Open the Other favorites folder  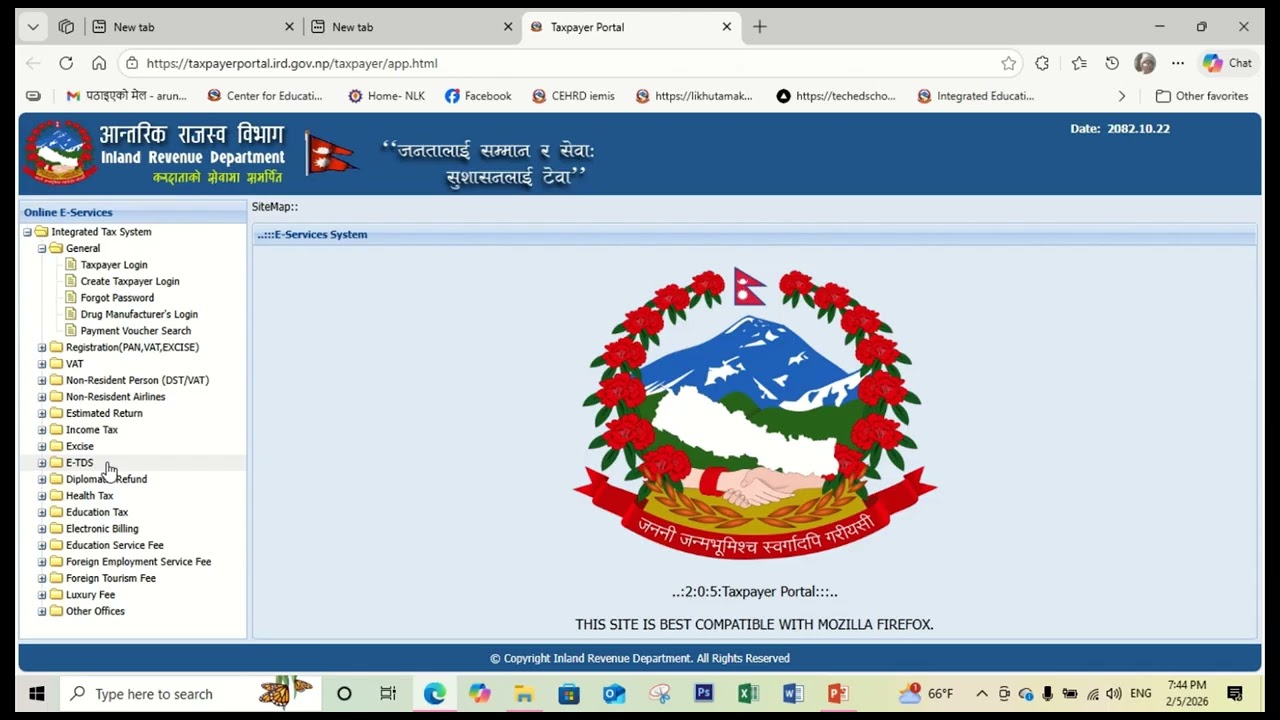(1202, 96)
